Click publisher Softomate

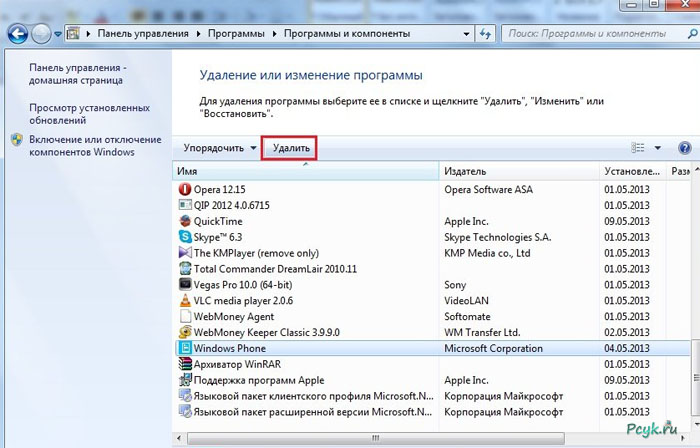(x=467, y=316)
